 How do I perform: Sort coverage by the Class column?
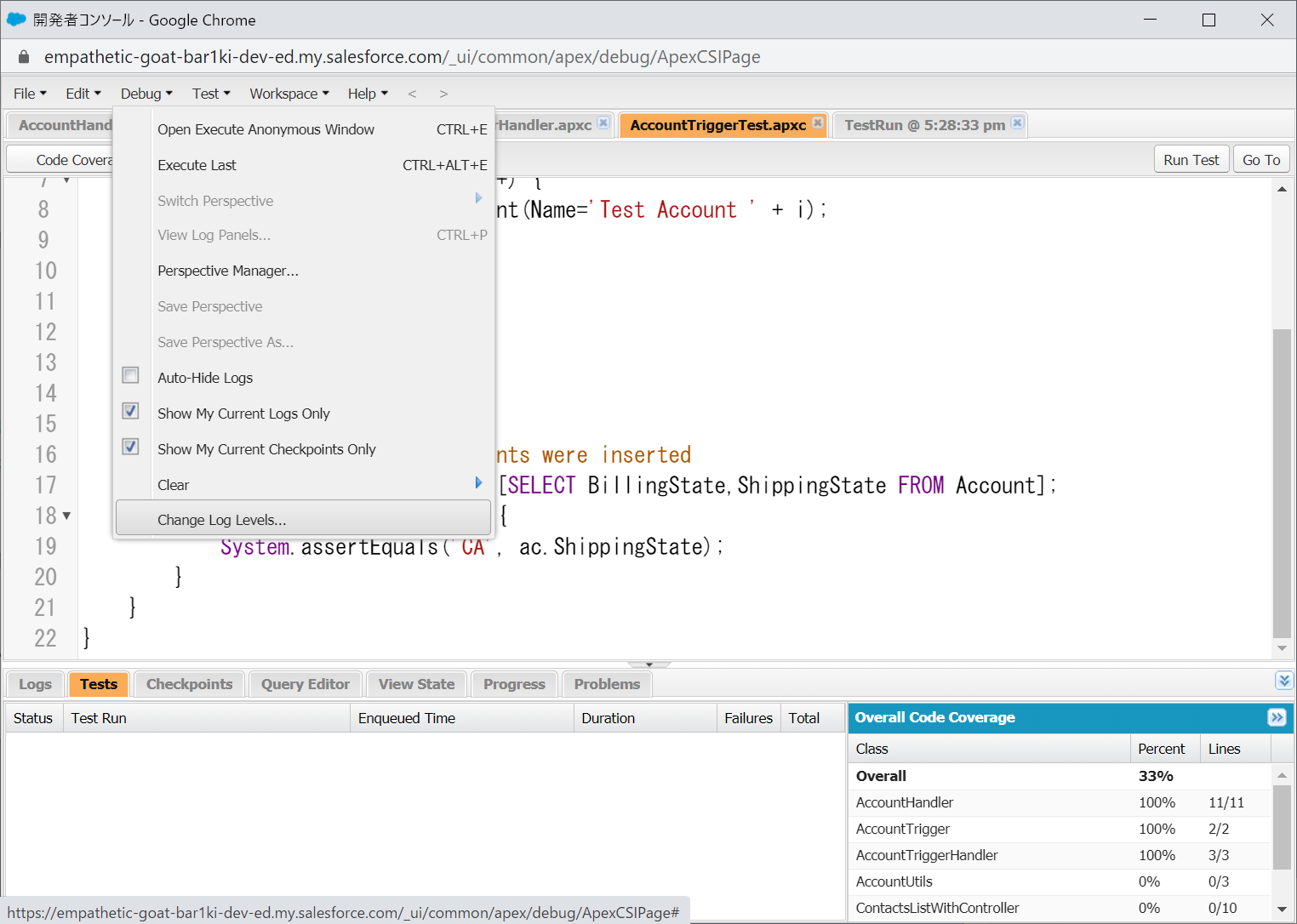click(990, 749)
